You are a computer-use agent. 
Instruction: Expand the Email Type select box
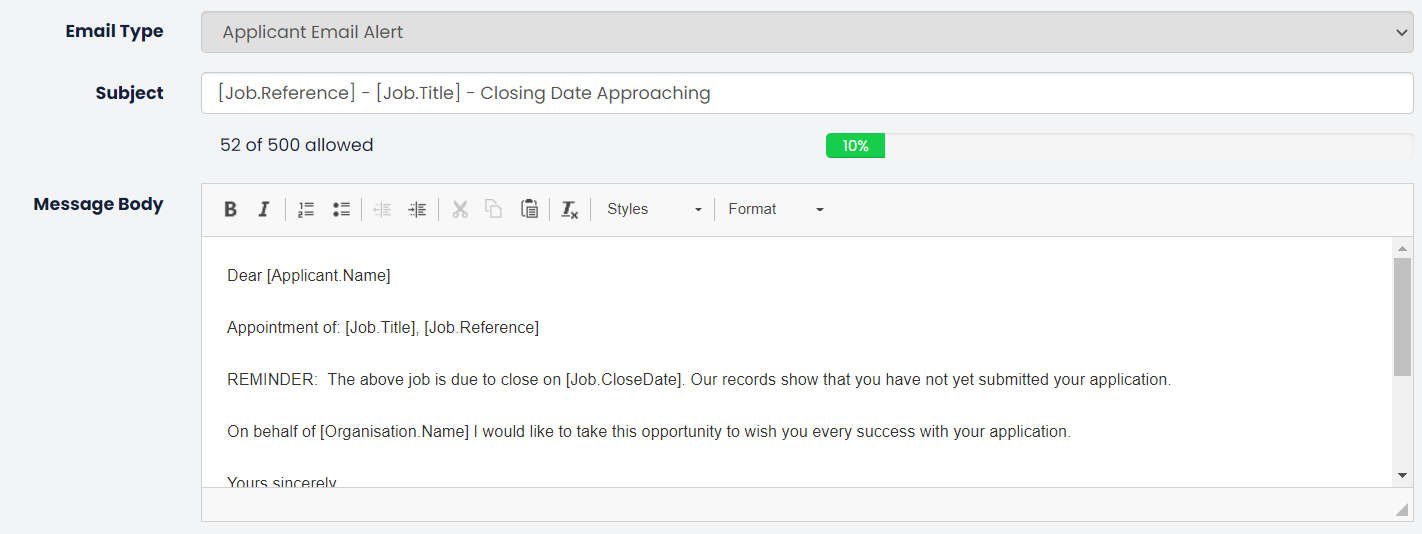807,32
